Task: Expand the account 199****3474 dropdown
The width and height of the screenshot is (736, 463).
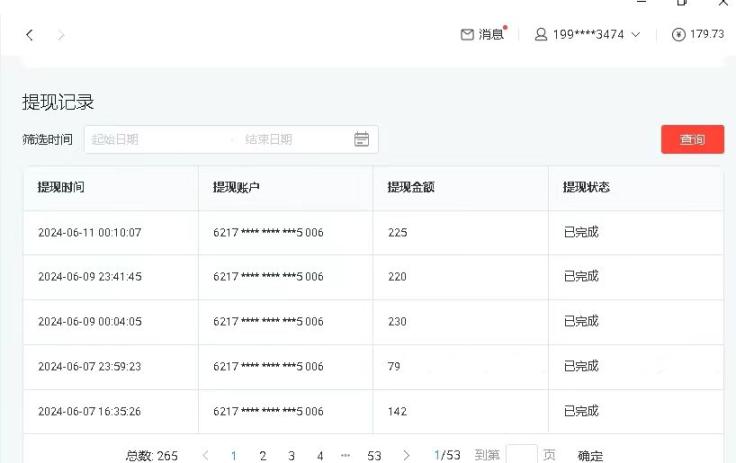Action: [635, 34]
